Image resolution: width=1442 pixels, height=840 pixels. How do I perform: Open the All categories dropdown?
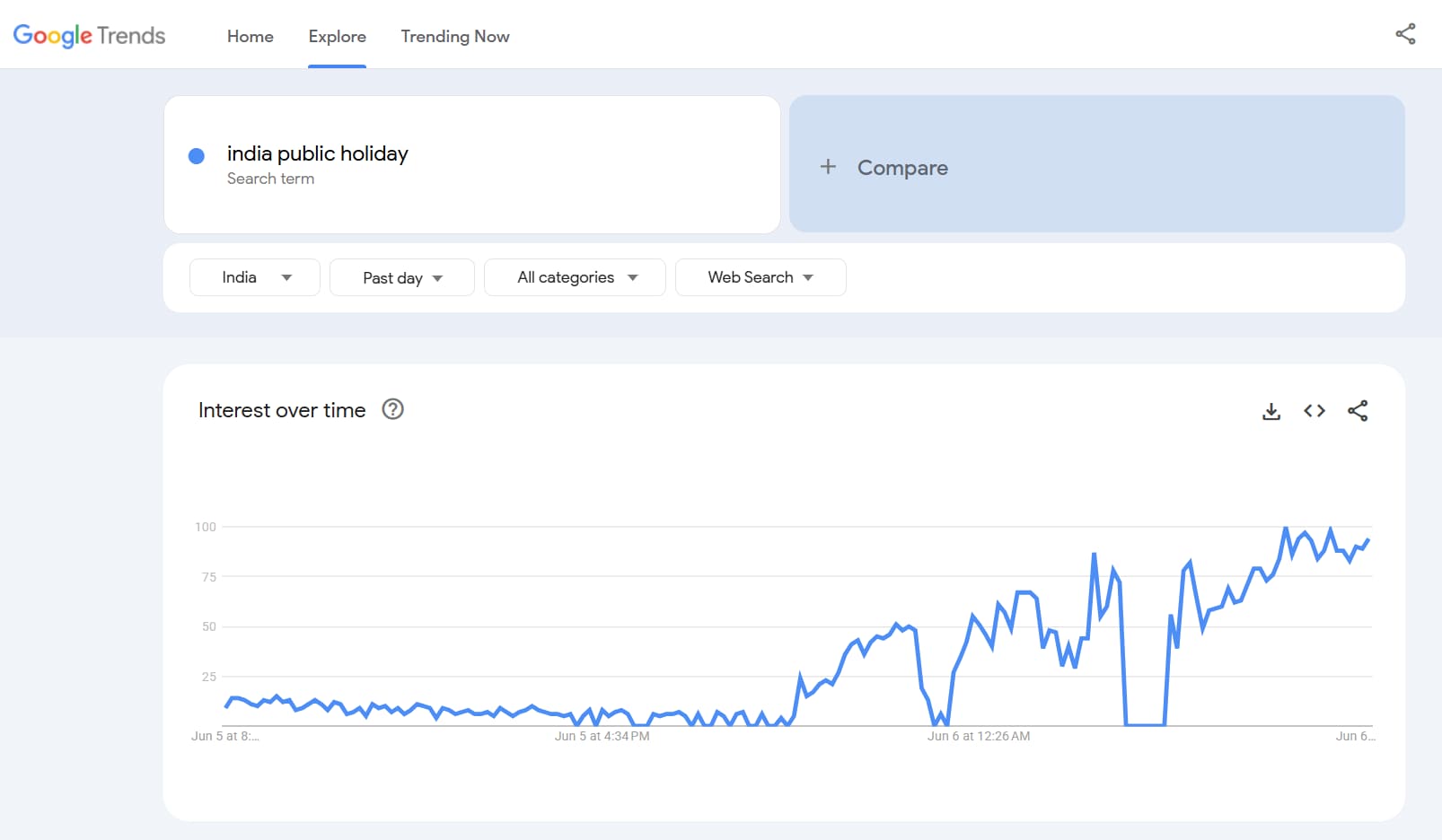coord(575,277)
